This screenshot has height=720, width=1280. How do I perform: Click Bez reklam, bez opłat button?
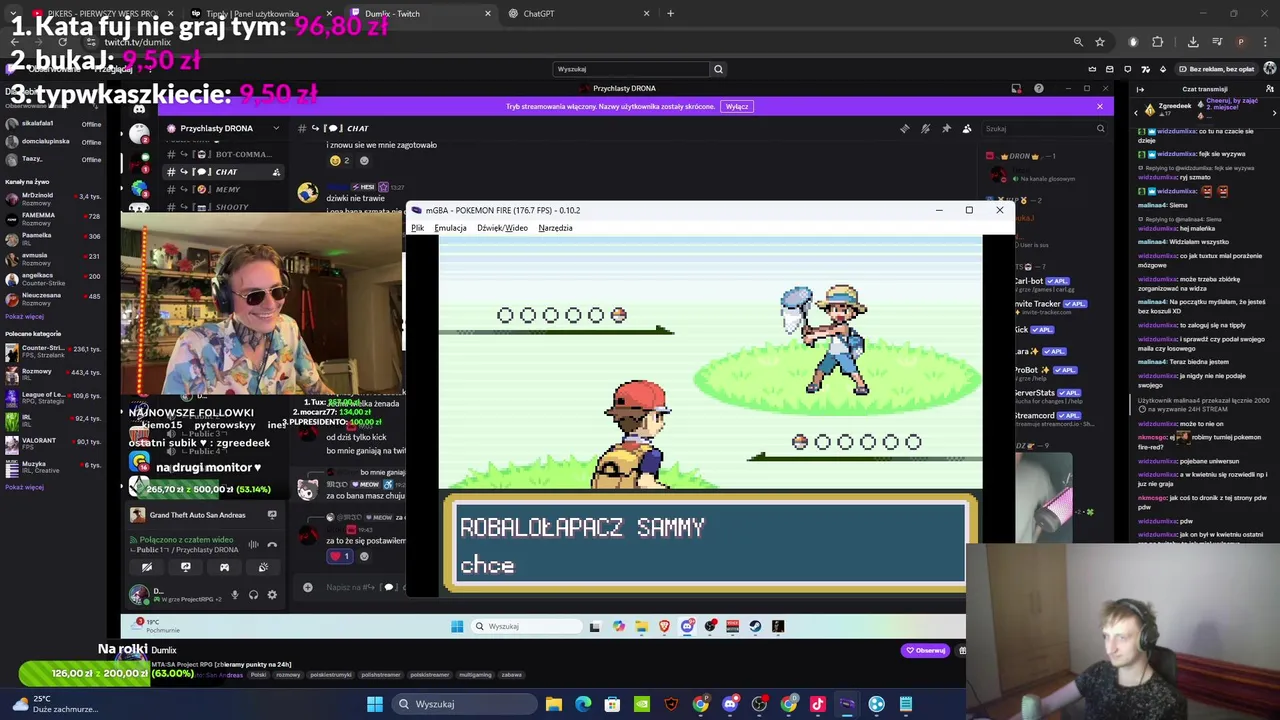pyautogui.click(x=1216, y=69)
